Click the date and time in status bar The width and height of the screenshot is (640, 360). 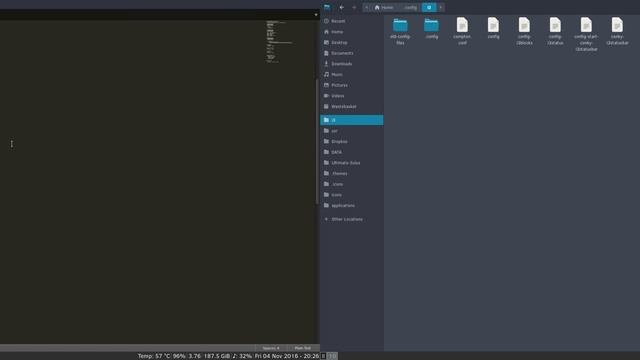[287, 356]
